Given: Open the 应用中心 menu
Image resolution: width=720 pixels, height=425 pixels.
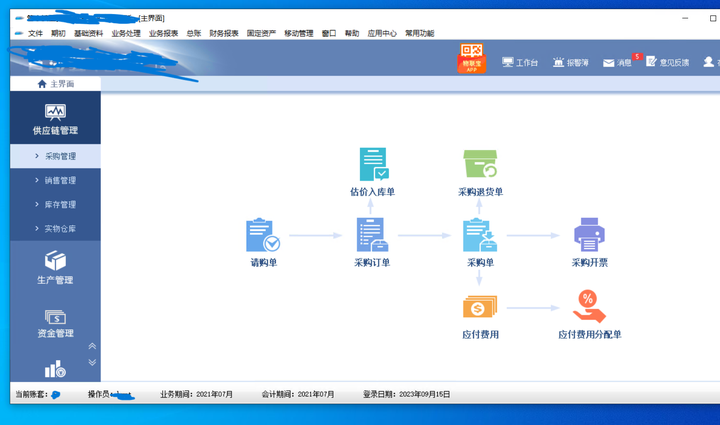Looking at the screenshot, I should tap(382, 33).
